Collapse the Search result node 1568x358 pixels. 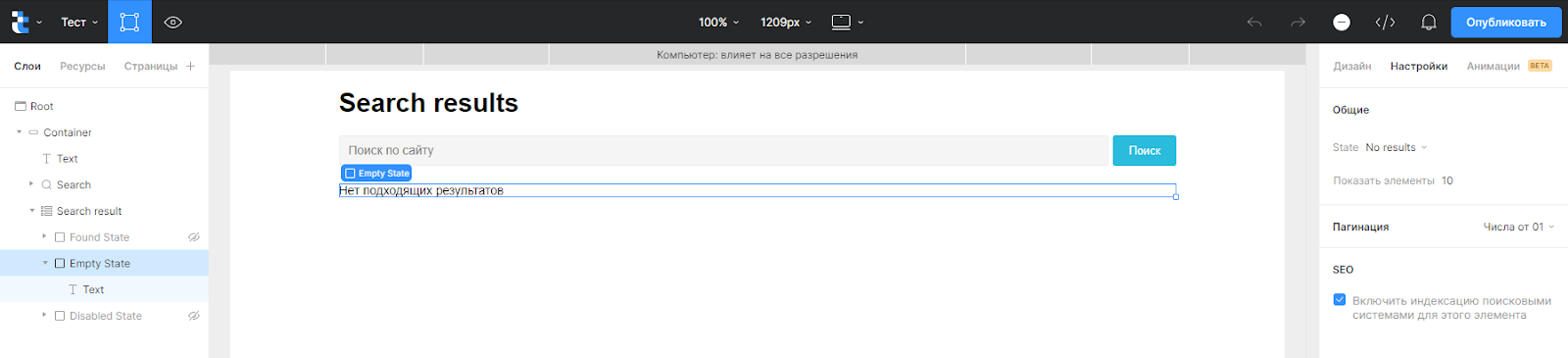click(x=31, y=211)
